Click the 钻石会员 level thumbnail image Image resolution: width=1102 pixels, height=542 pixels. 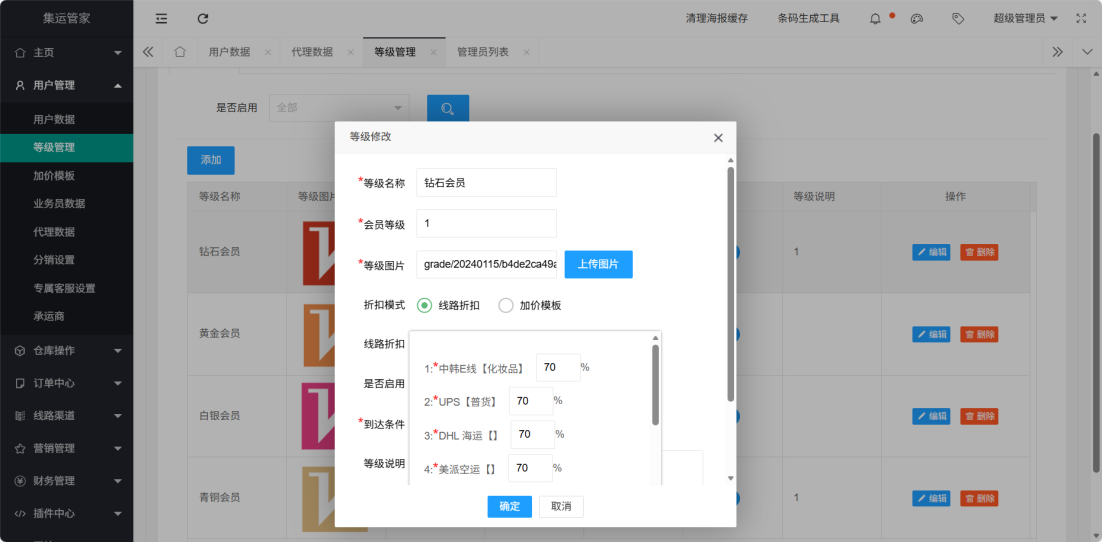point(319,253)
